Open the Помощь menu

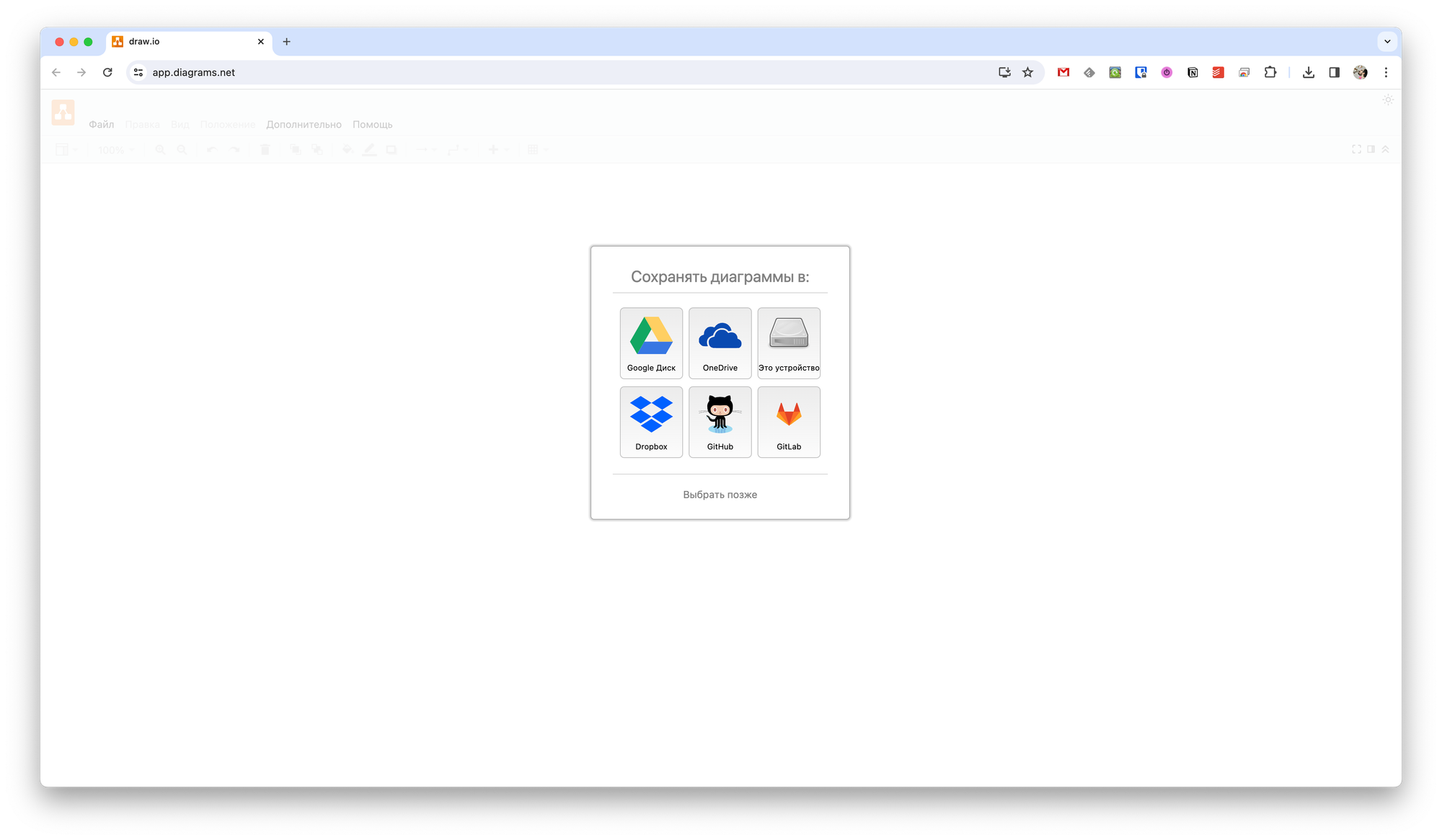click(x=372, y=125)
